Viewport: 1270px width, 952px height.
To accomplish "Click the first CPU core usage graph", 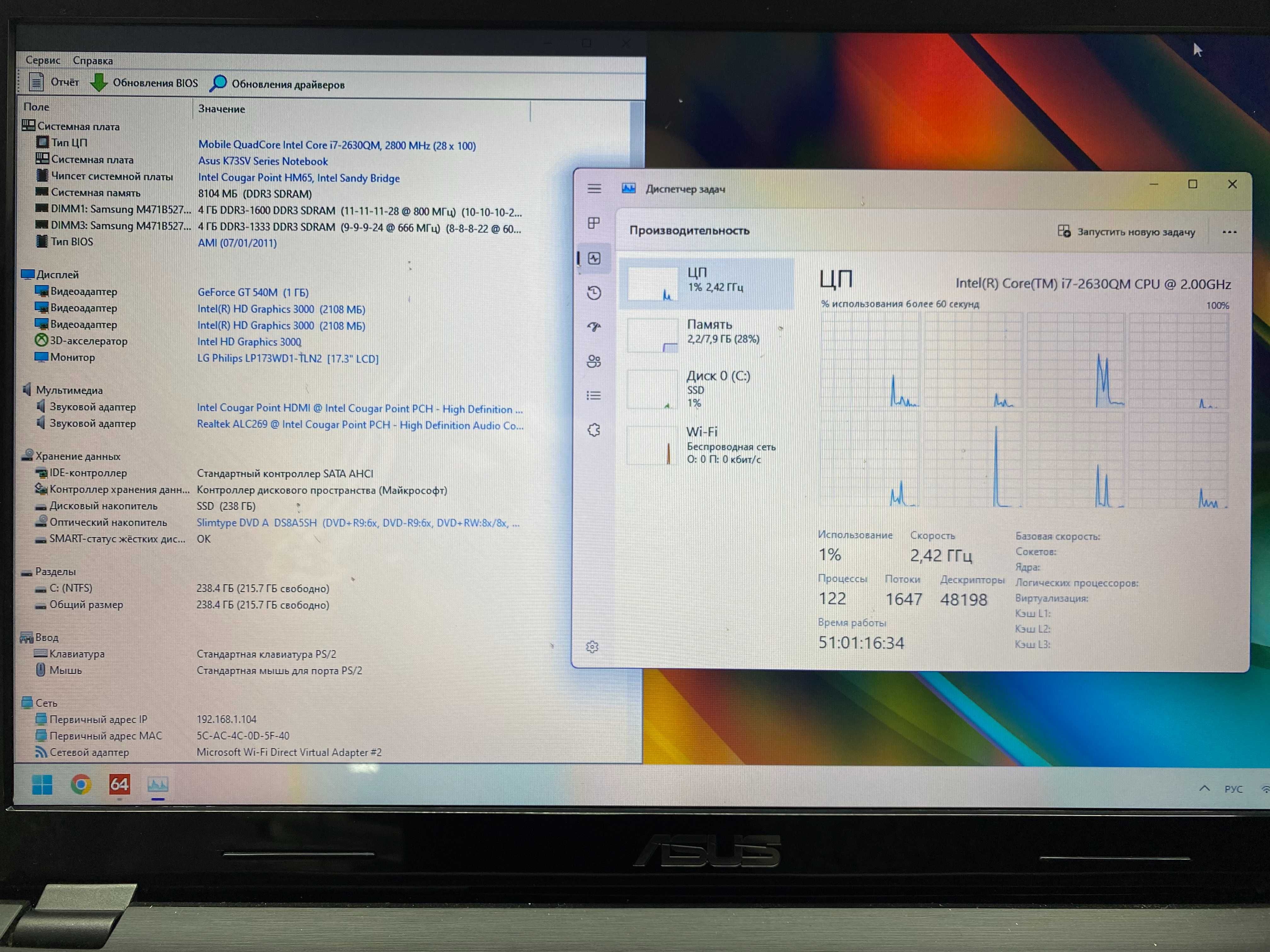I will point(870,360).
